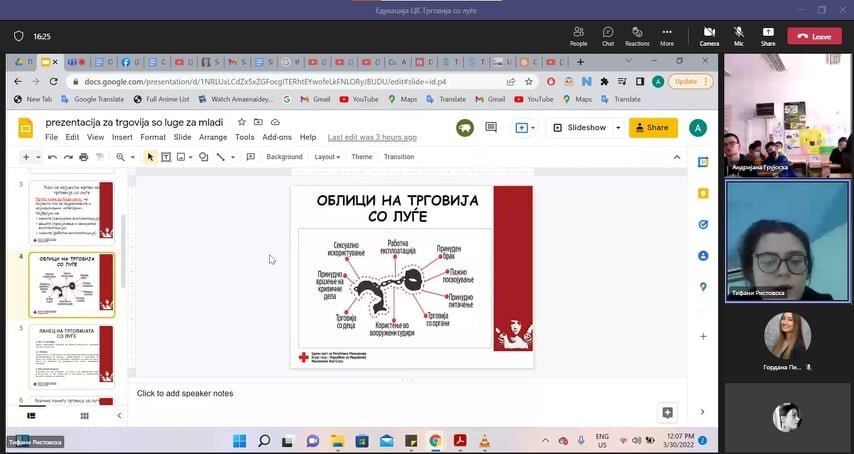Image resolution: width=854 pixels, height=454 pixels.
Task: Open the Insert menu
Action: pyautogui.click(x=122, y=137)
